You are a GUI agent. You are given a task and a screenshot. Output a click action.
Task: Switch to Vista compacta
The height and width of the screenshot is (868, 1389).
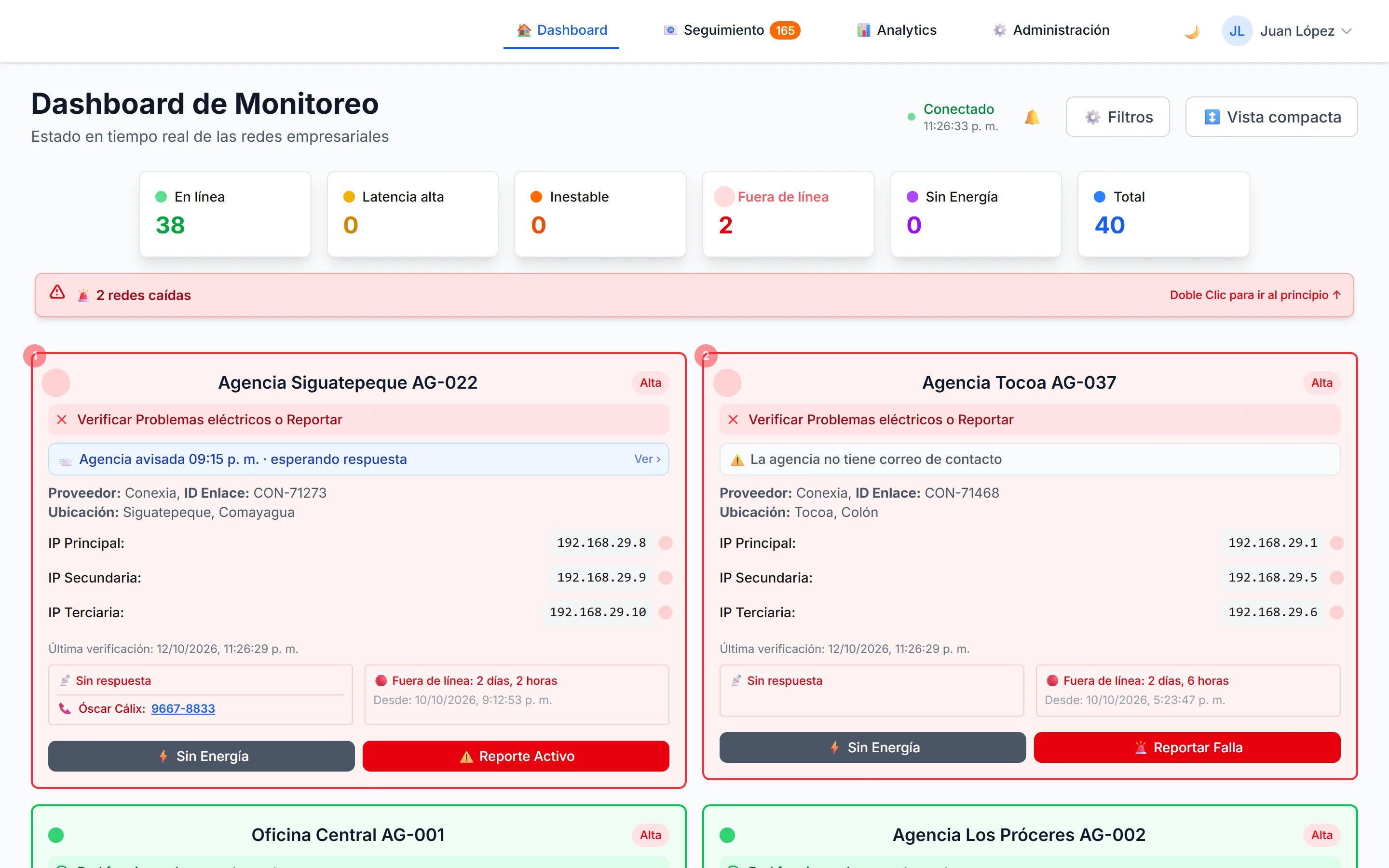coord(1271,117)
